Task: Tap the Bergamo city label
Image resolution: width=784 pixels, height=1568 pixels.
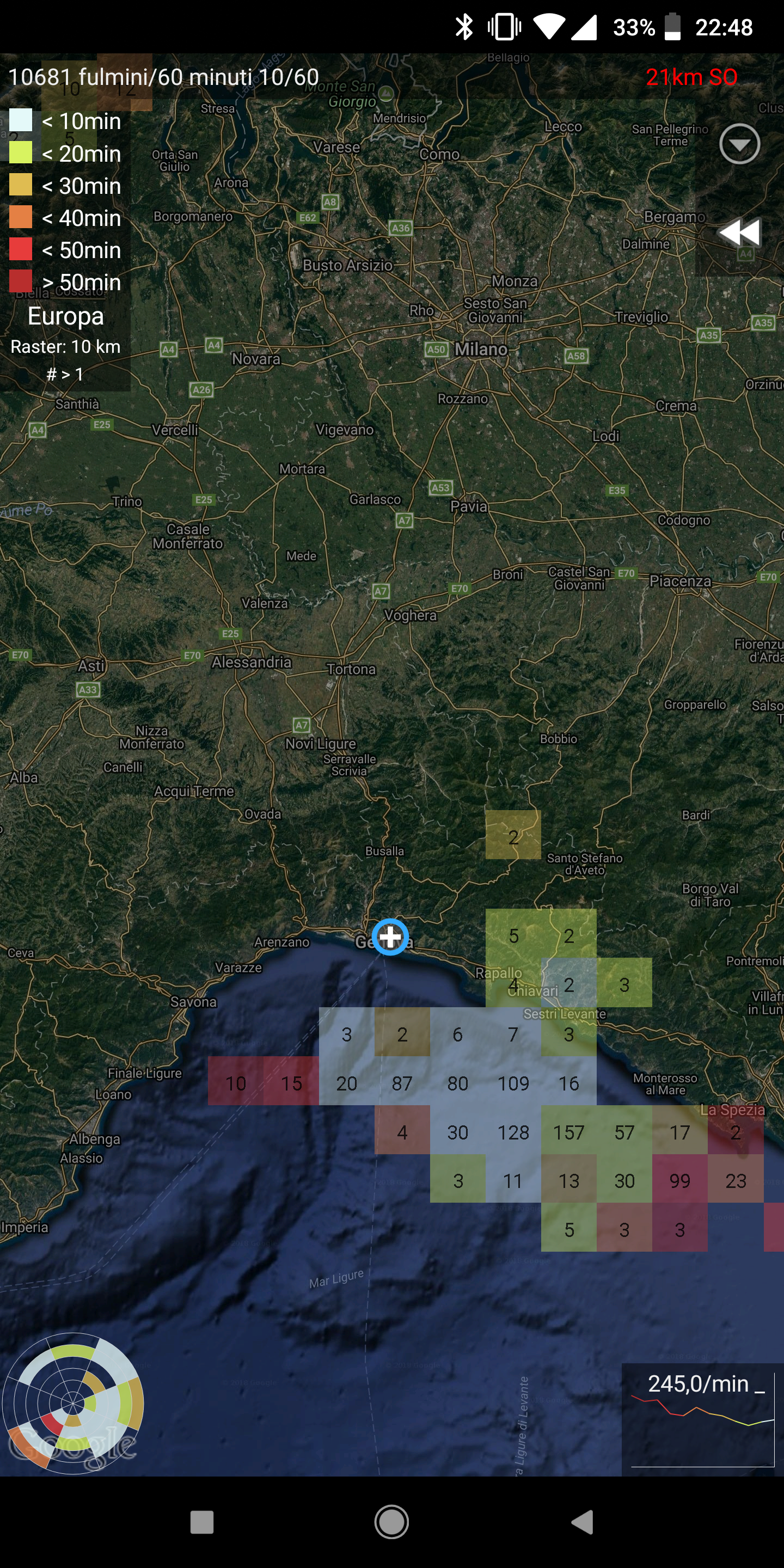Action: click(675, 217)
